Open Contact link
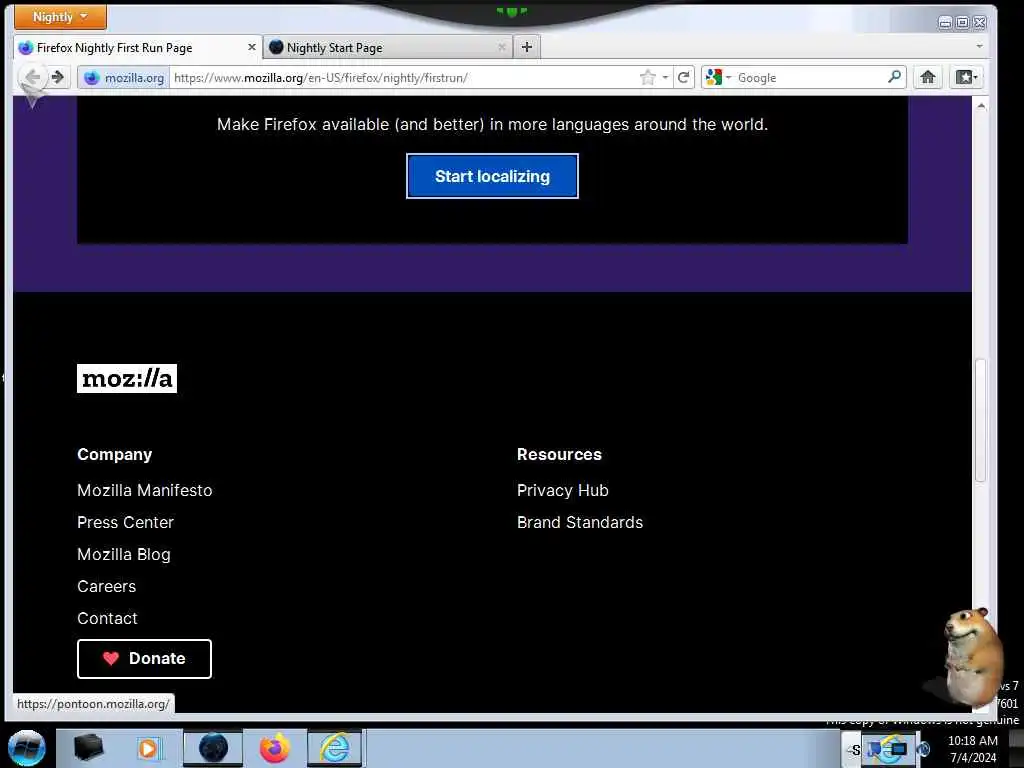 pos(107,618)
